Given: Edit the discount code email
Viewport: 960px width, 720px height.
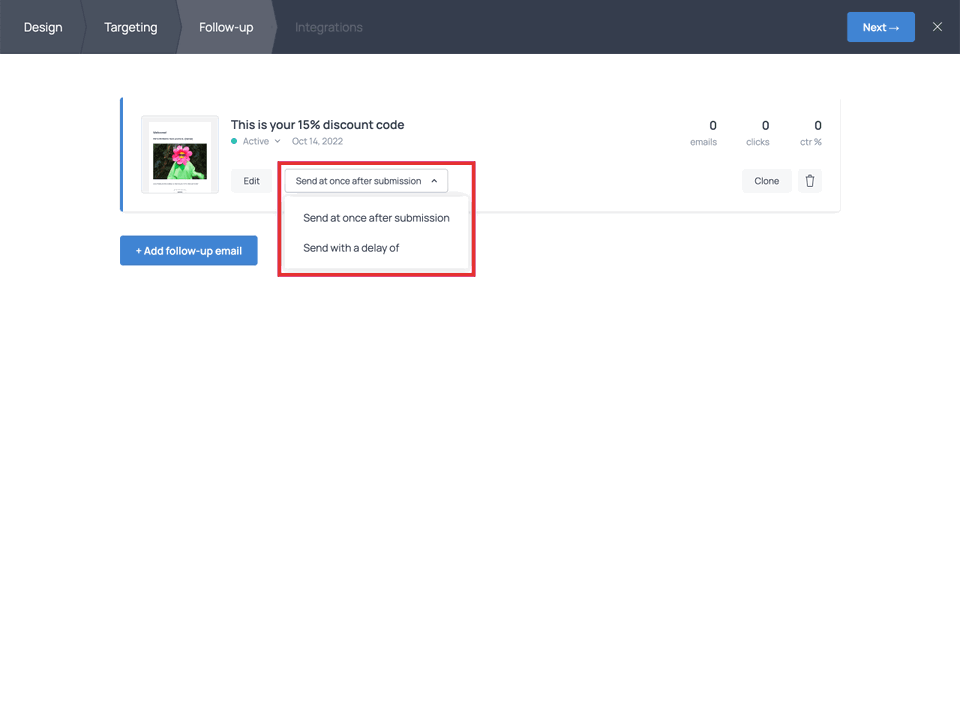Looking at the screenshot, I should (252, 181).
